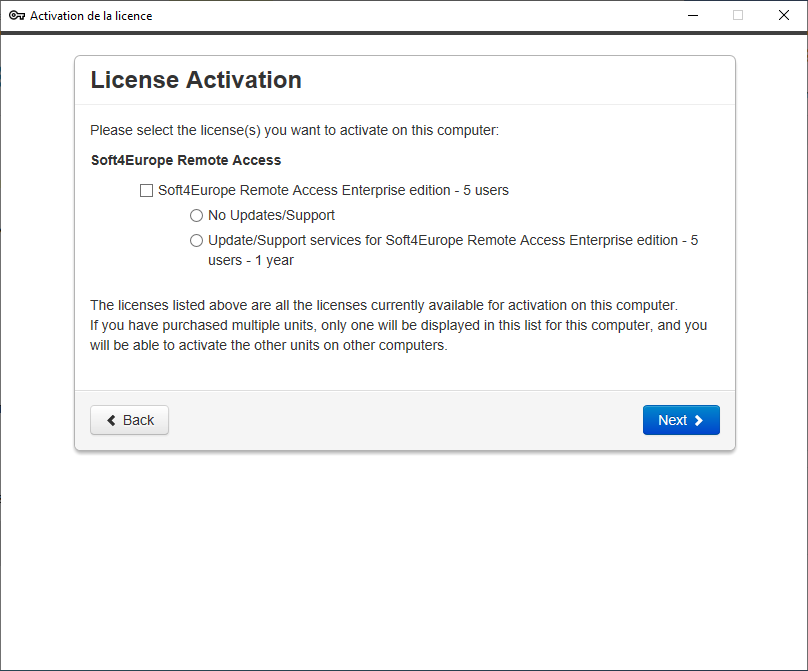Click the License Activation heading
Image resolution: width=808 pixels, height=671 pixels.
[196, 80]
